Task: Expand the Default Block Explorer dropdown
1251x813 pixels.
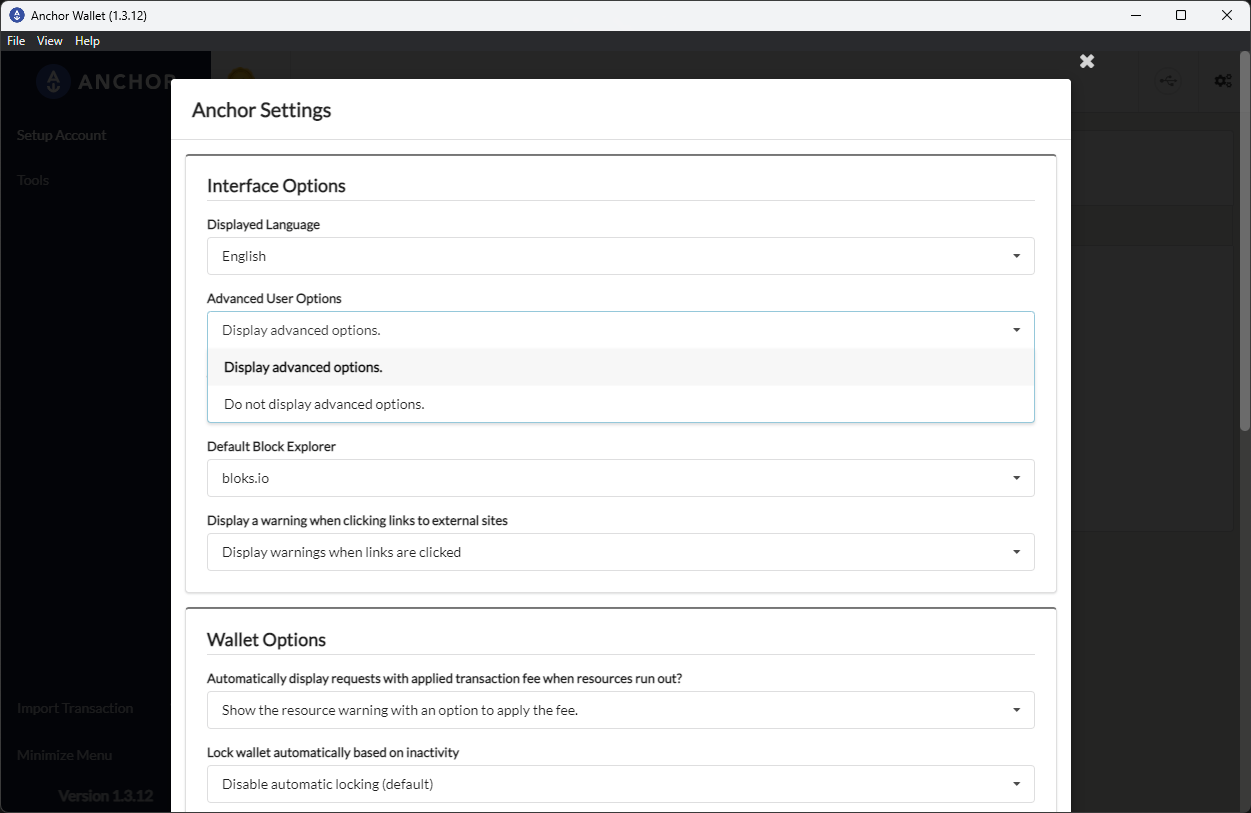Action: pyautogui.click(x=620, y=478)
